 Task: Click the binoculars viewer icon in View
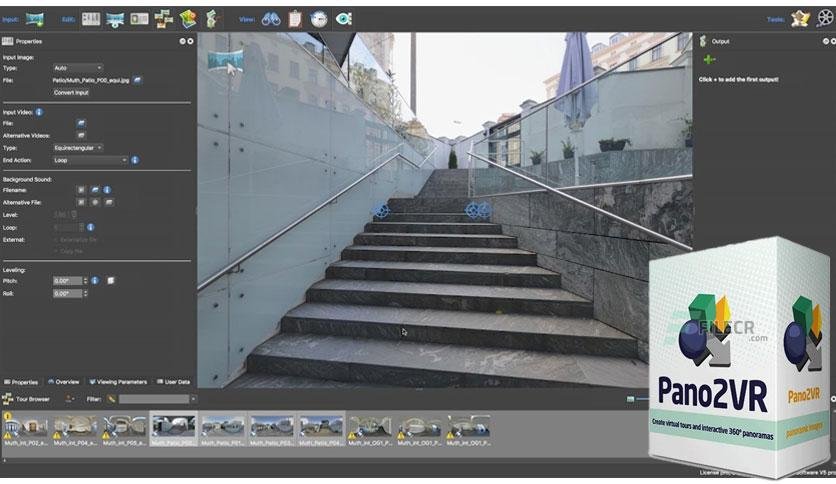pos(271,20)
